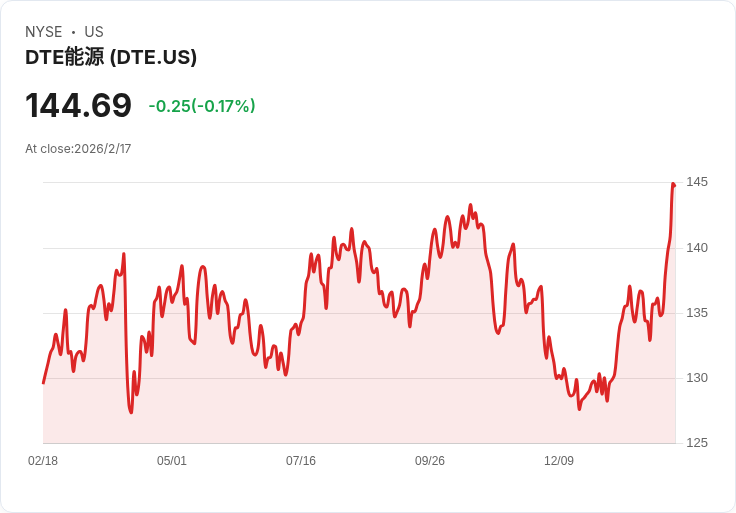The height and width of the screenshot is (513, 736).
Task: Click the 07/16 date axis label
Action: [x=301, y=460]
